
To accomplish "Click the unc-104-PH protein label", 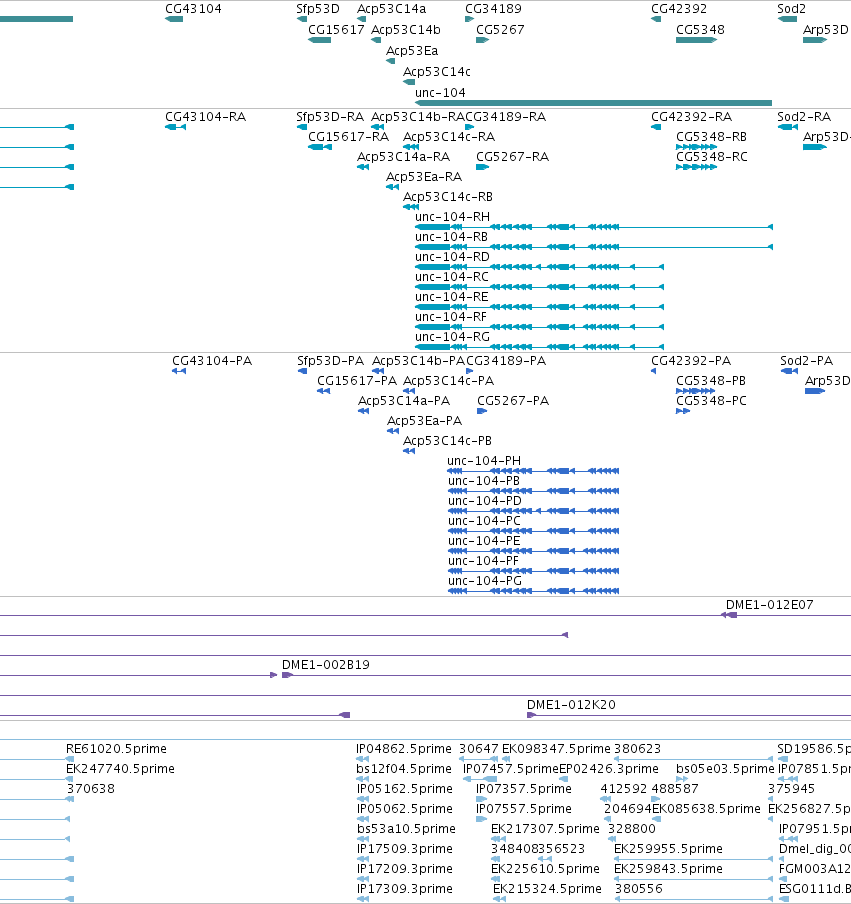I will coord(484,461).
